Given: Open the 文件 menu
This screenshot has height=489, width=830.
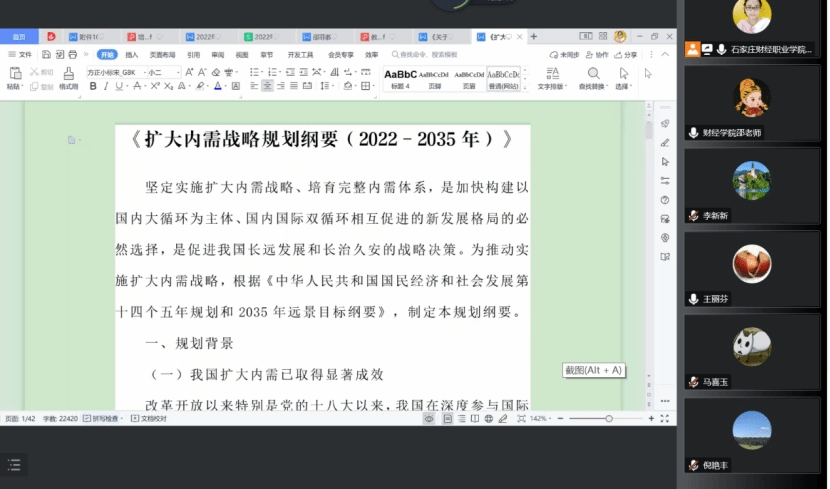Looking at the screenshot, I should [20, 55].
